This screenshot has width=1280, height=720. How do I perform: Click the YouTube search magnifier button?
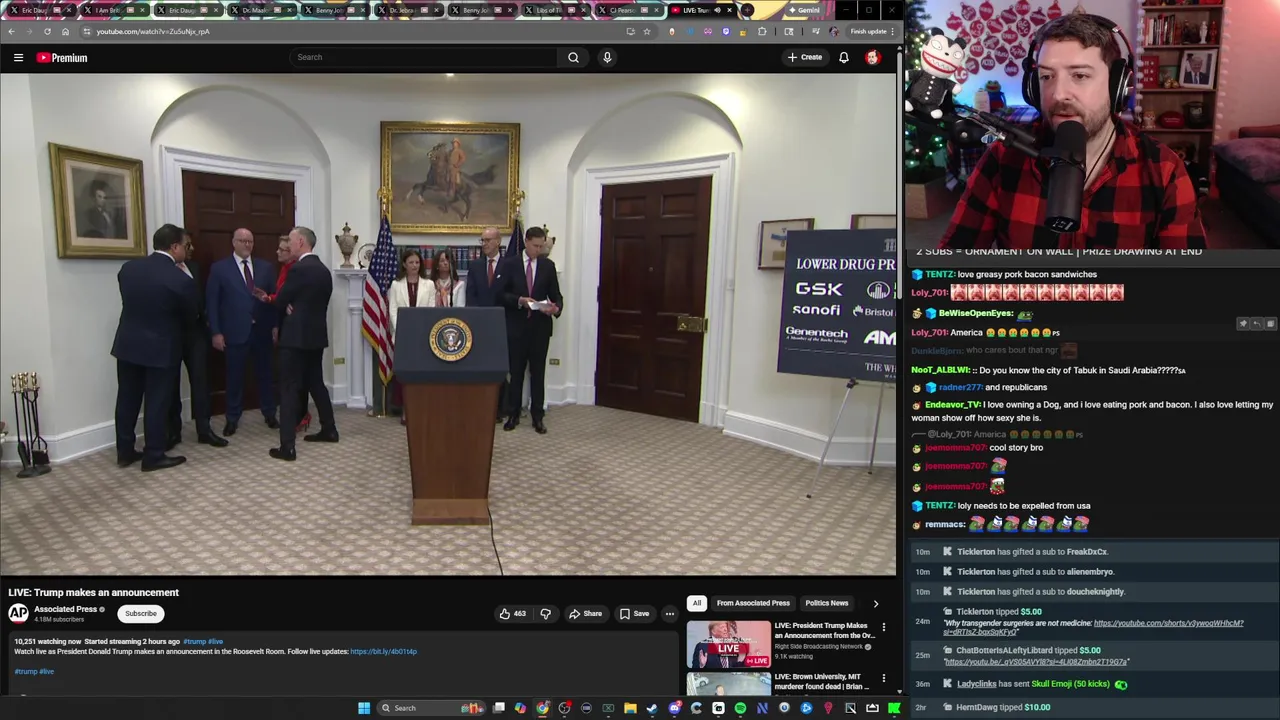[573, 57]
